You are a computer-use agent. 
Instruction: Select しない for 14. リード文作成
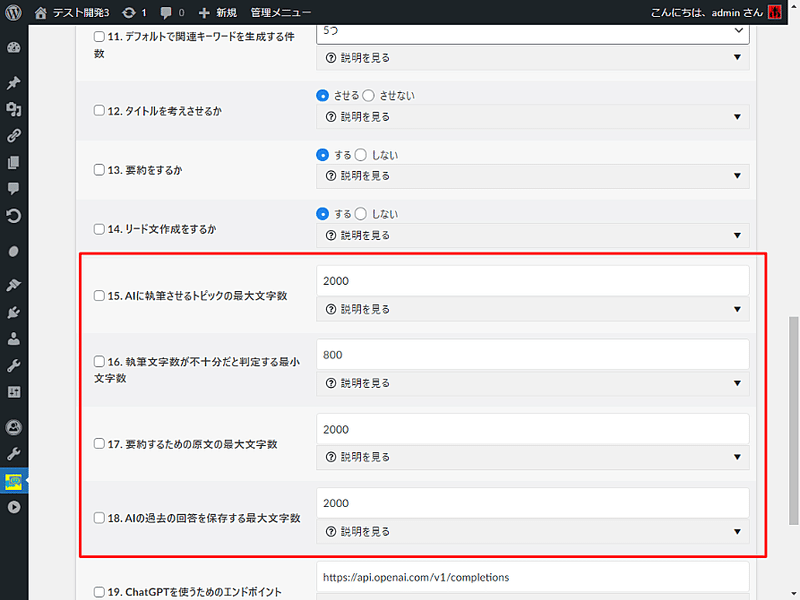click(x=361, y=214)
